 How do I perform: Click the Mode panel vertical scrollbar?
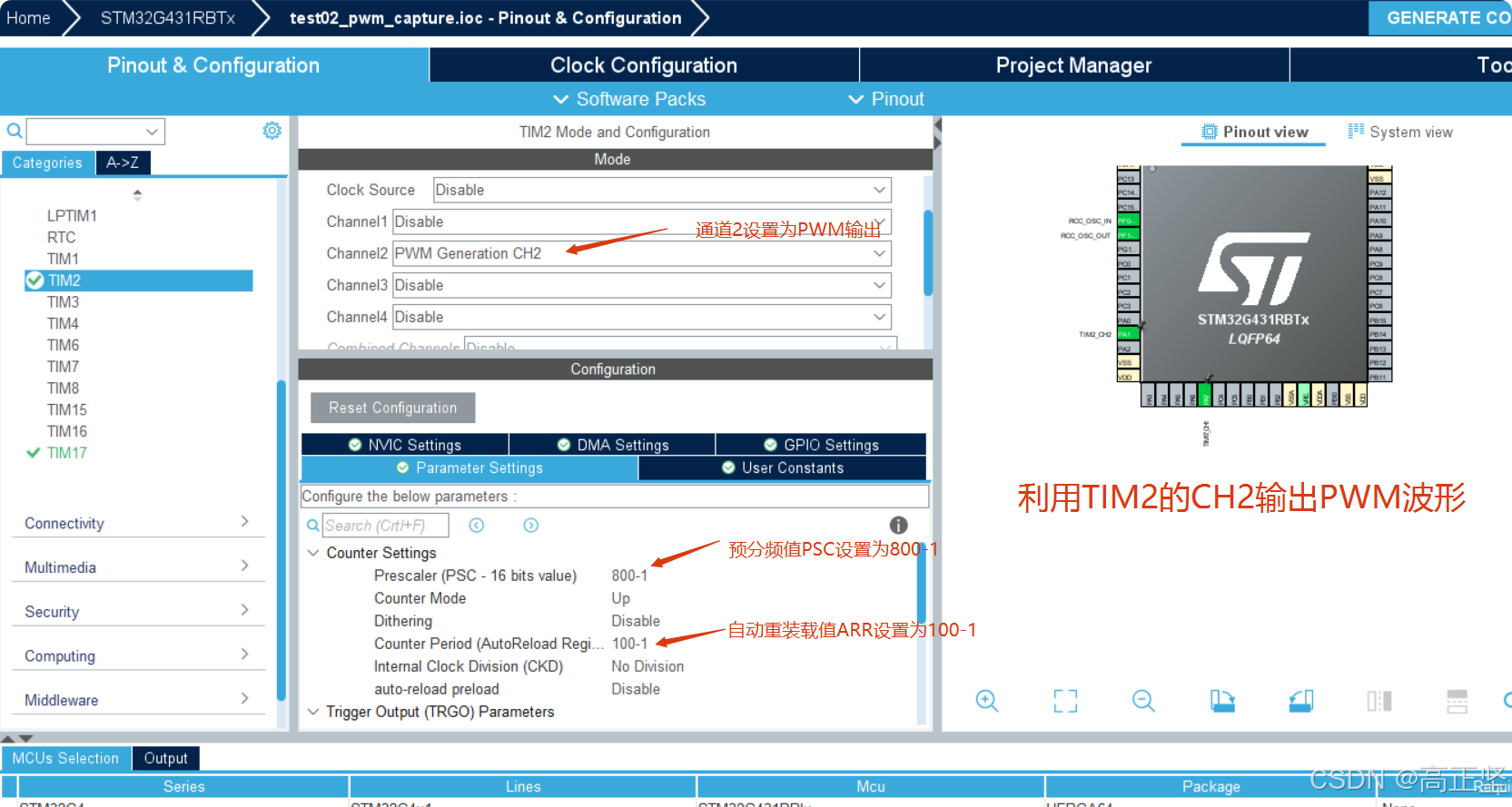pos(928,254)
